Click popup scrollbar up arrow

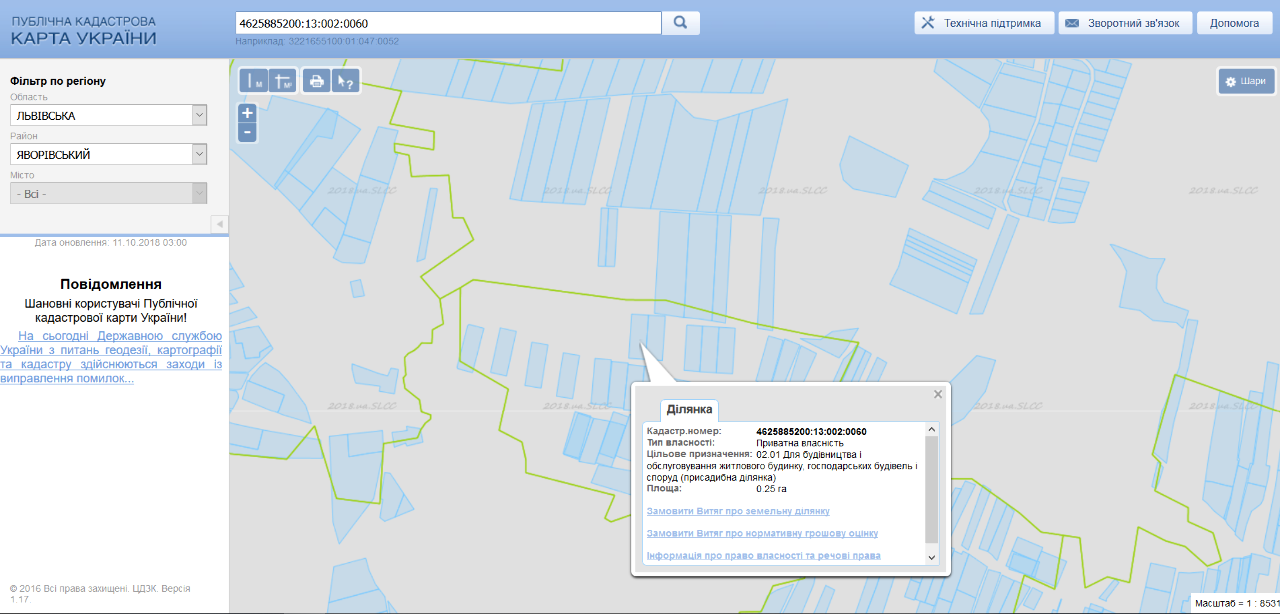point(932,430)
